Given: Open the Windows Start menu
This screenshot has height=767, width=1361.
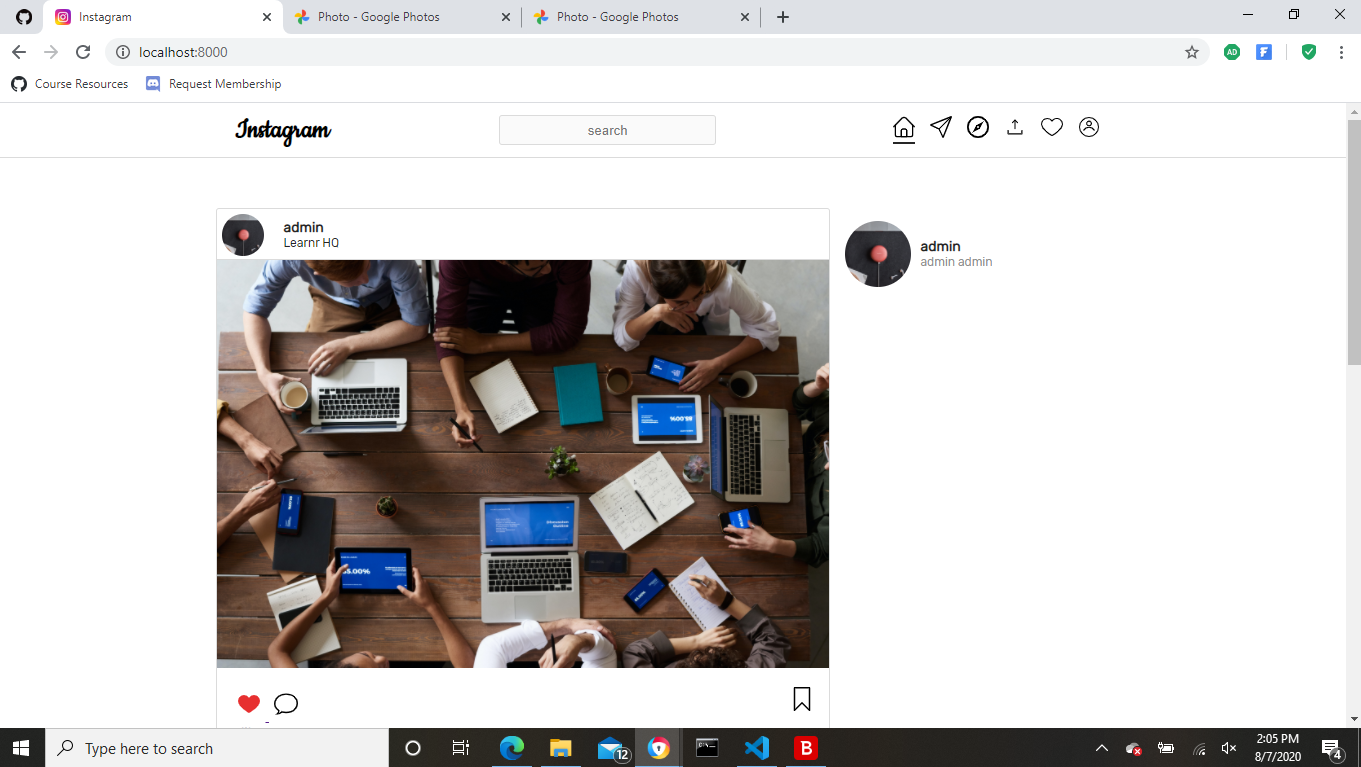Looking at the screenshot, I should tap(21, 748).
